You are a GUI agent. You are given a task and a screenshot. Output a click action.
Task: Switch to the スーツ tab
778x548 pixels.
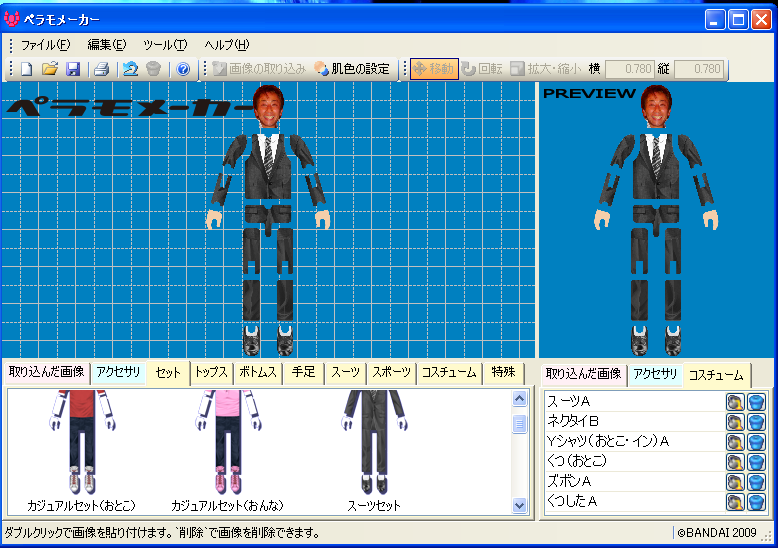(x=345, y=372)
